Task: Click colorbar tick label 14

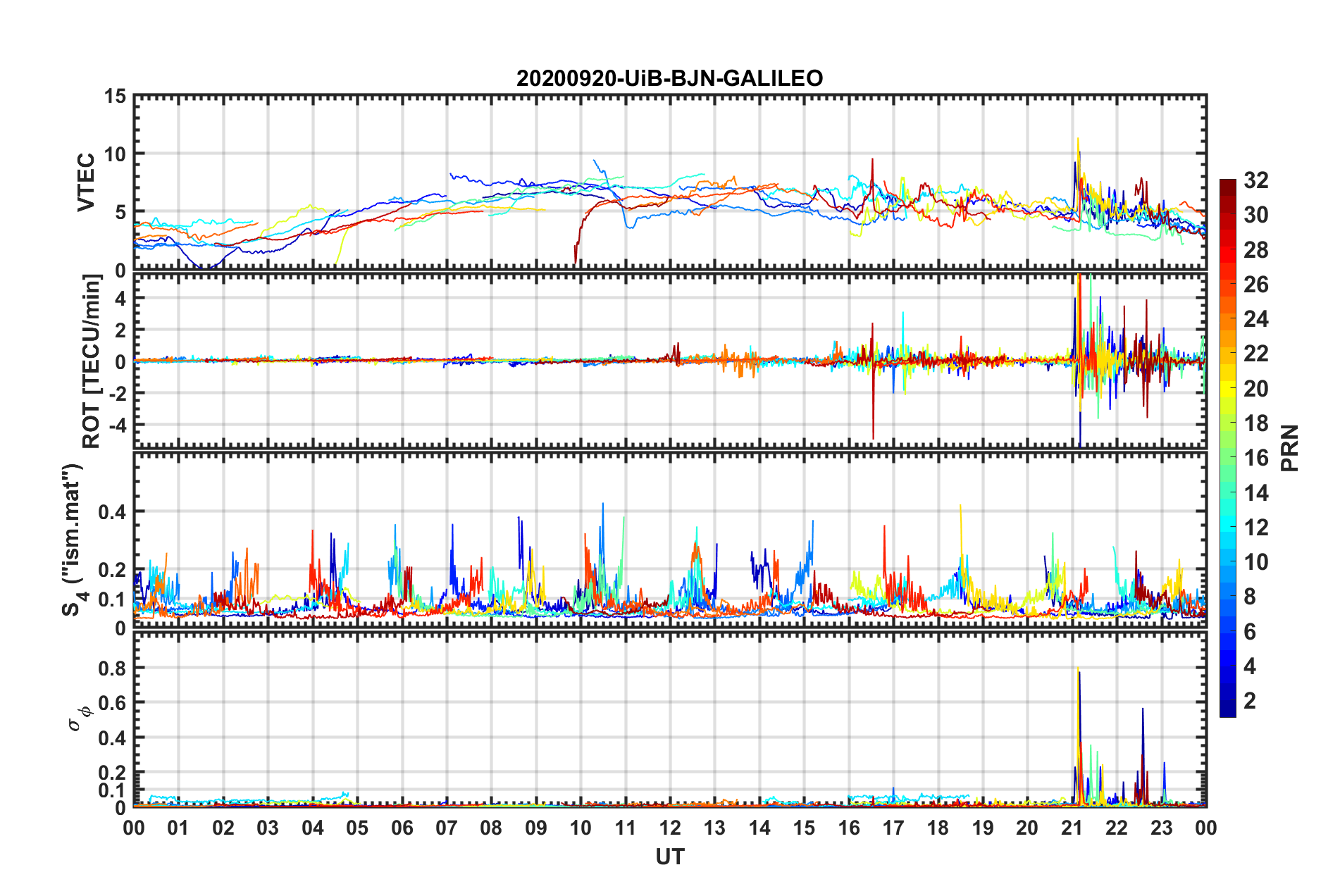Action: pos(1255,493)
